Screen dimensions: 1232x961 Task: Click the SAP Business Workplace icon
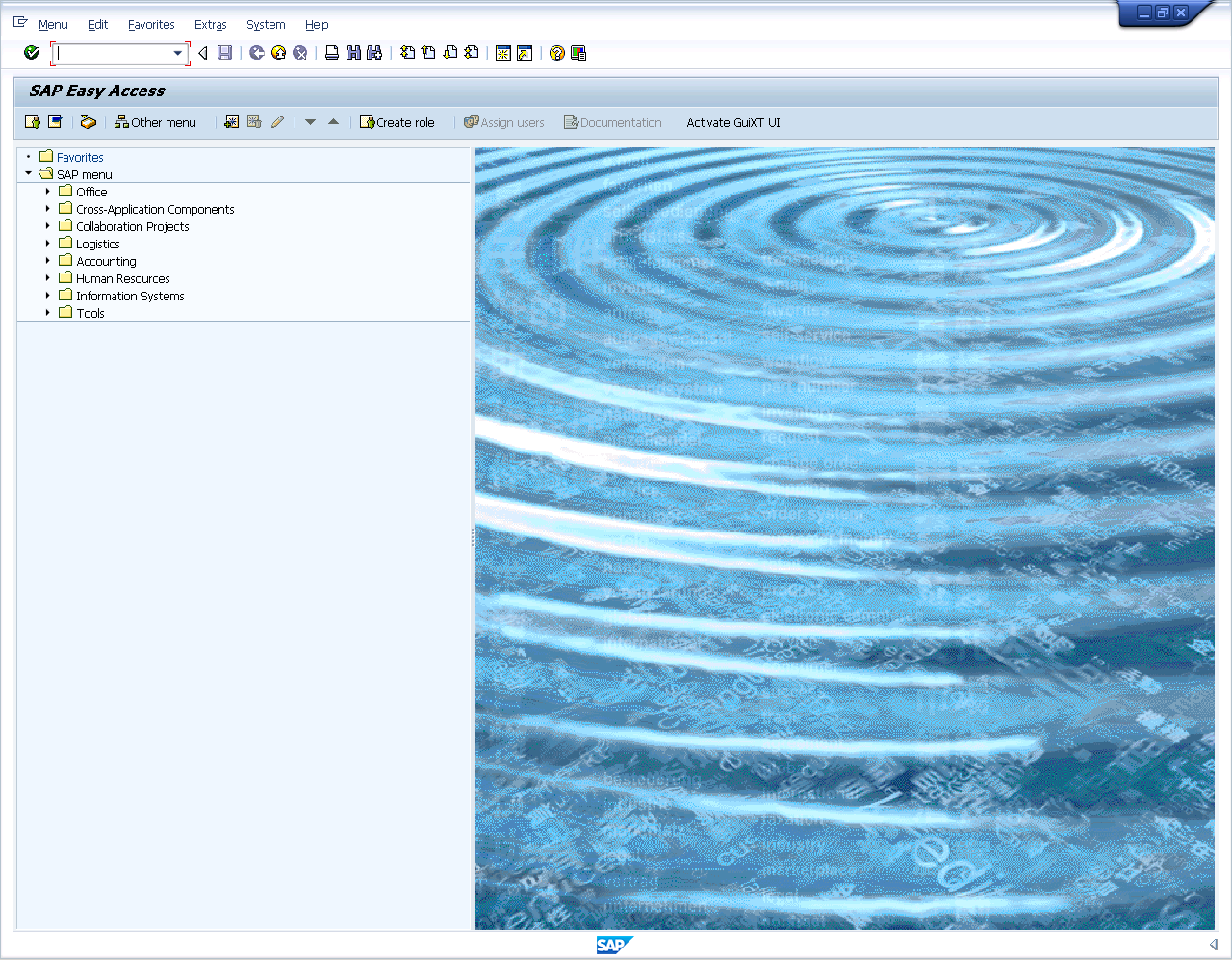point(89,121)
